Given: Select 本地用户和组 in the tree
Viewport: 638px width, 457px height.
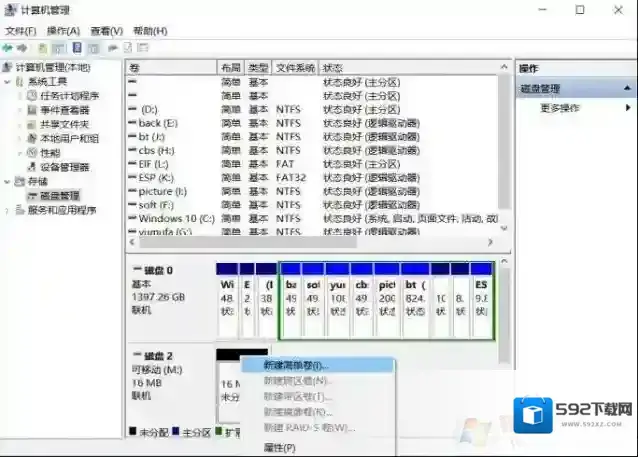Looking at the screenshot, I should point(68,139).
